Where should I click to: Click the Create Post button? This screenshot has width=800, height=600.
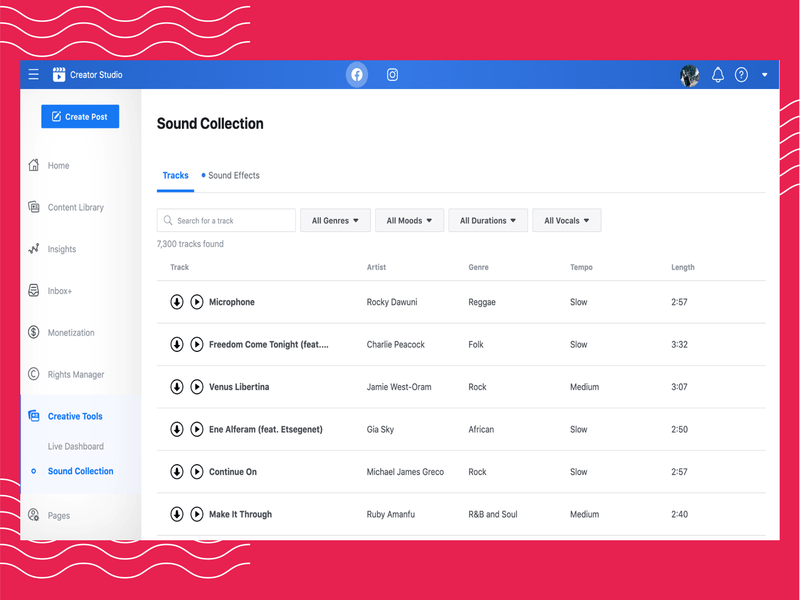tap(80, 116)
